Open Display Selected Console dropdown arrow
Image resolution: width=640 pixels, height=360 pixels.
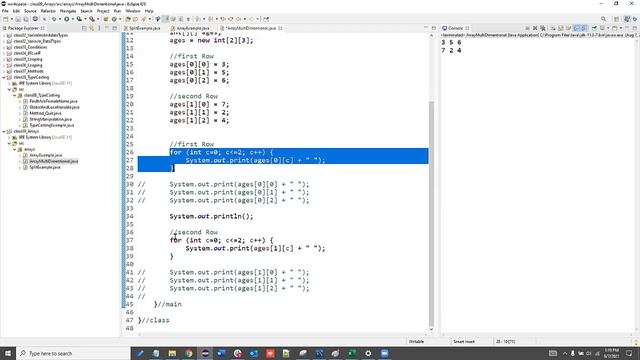608,28
